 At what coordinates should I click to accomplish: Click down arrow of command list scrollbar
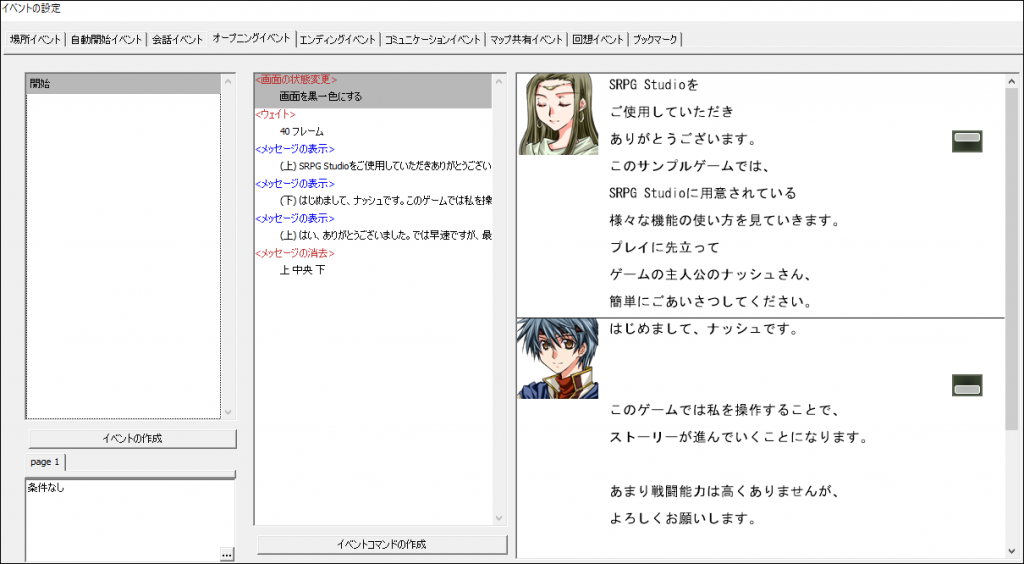click(x=499, y=518)
